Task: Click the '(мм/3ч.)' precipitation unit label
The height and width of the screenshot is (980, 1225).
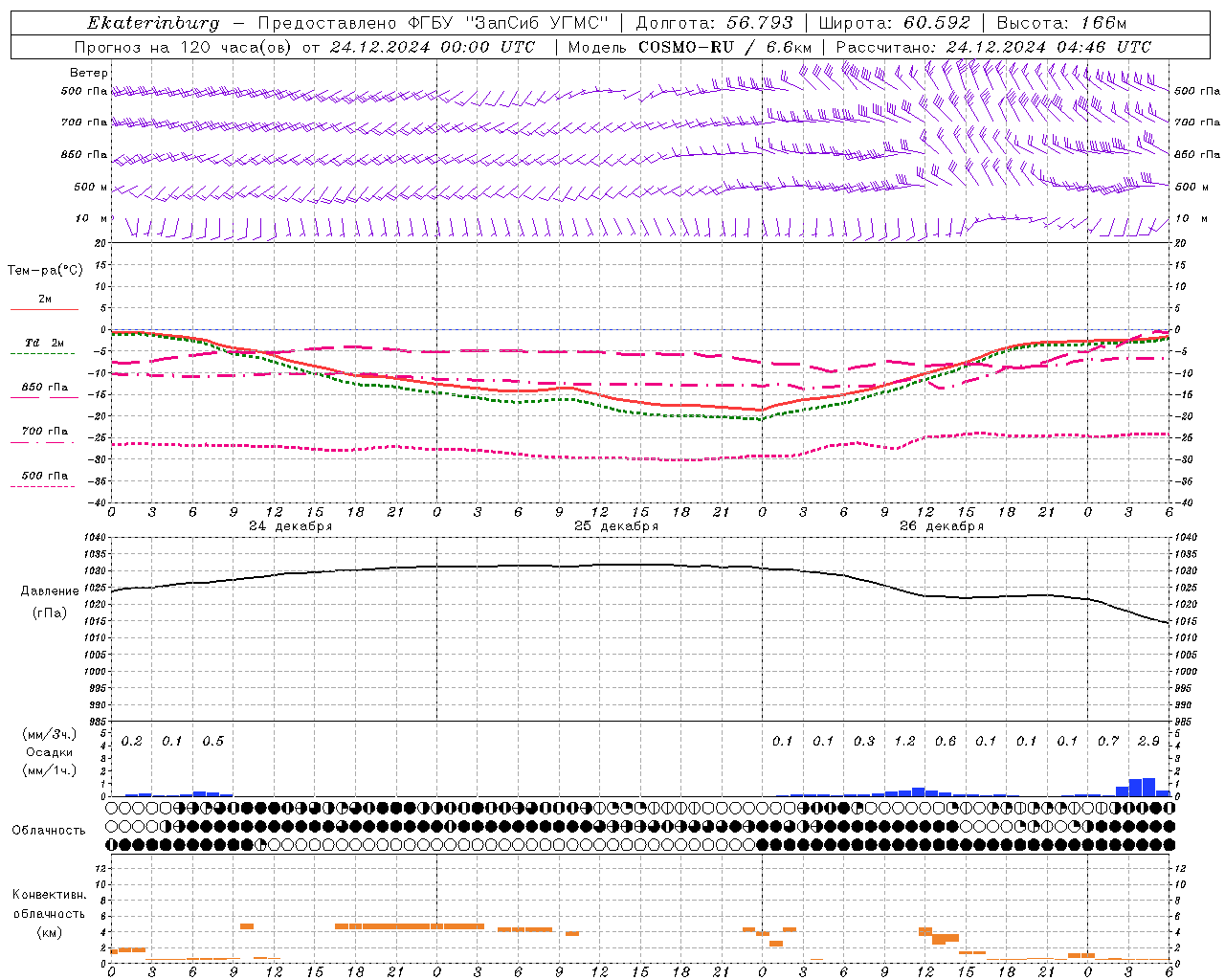Action: 49,735
